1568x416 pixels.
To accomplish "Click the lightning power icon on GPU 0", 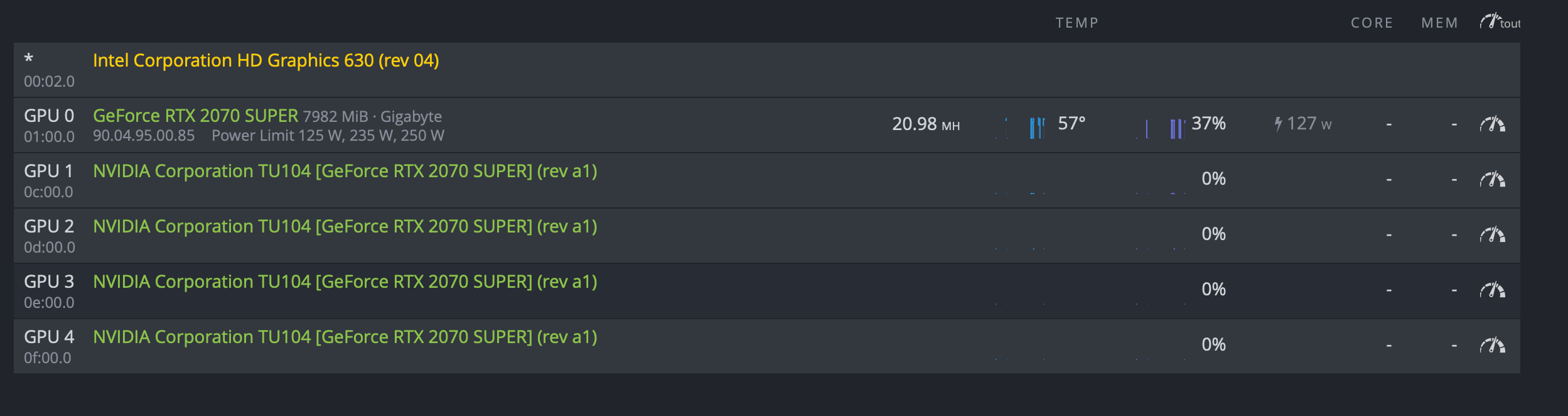I will (1278, 124).
